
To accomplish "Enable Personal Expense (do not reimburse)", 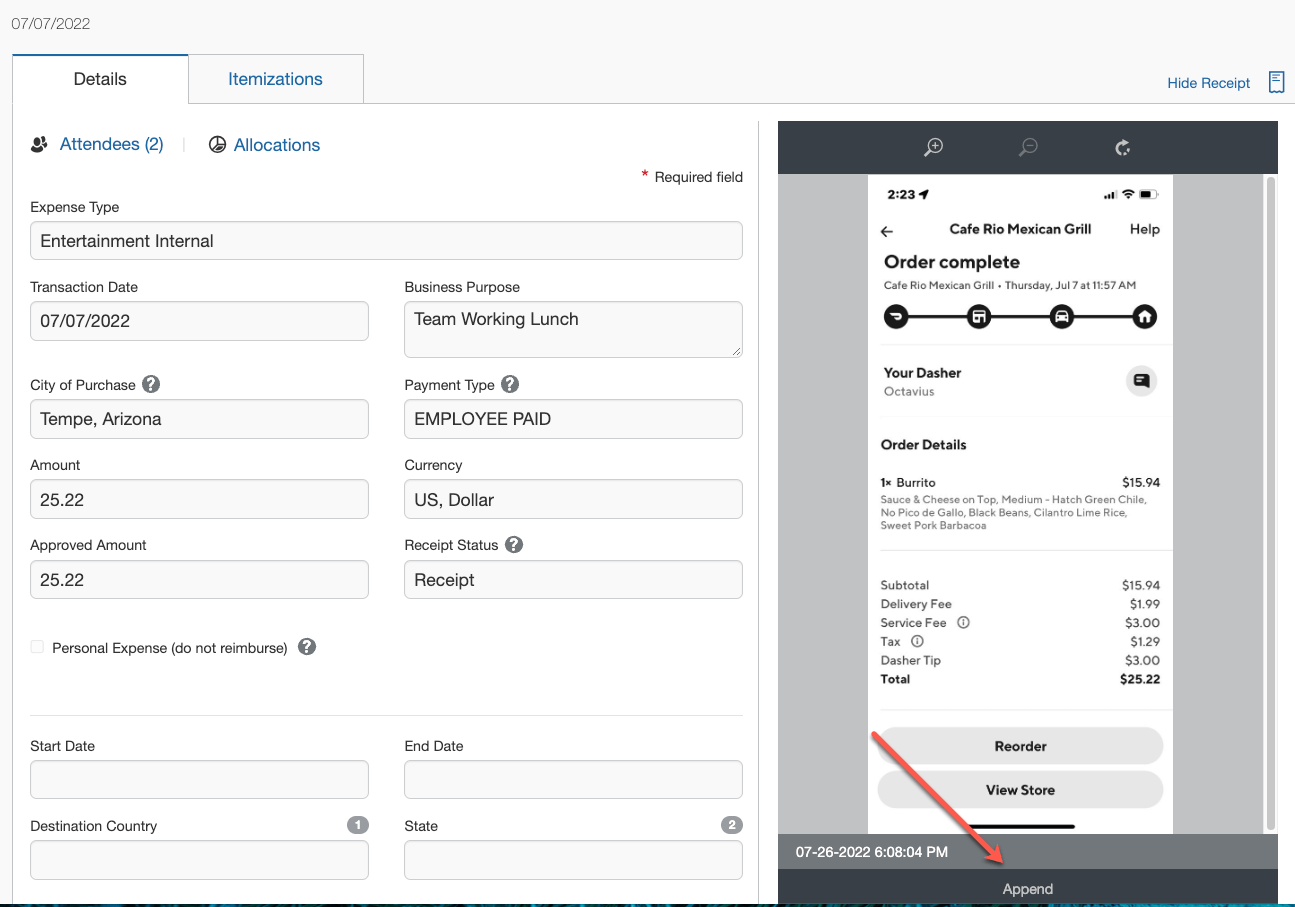I will 37,646.
